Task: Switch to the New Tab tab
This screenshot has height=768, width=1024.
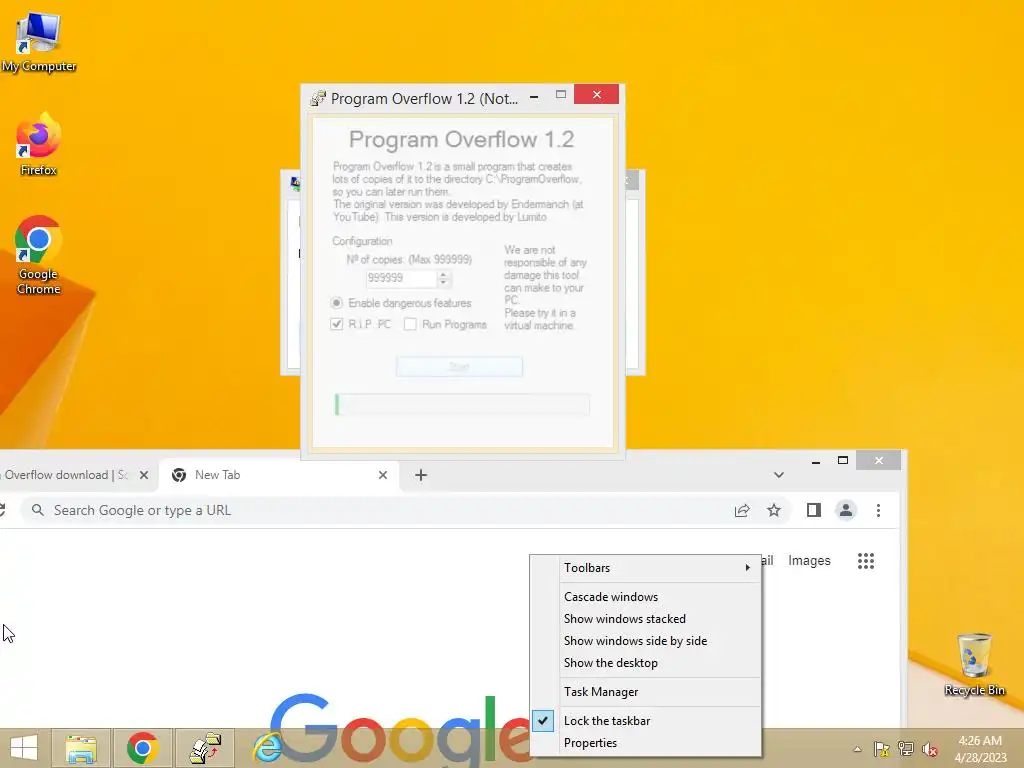Action: pyautogui.click(x=278, y=475)
